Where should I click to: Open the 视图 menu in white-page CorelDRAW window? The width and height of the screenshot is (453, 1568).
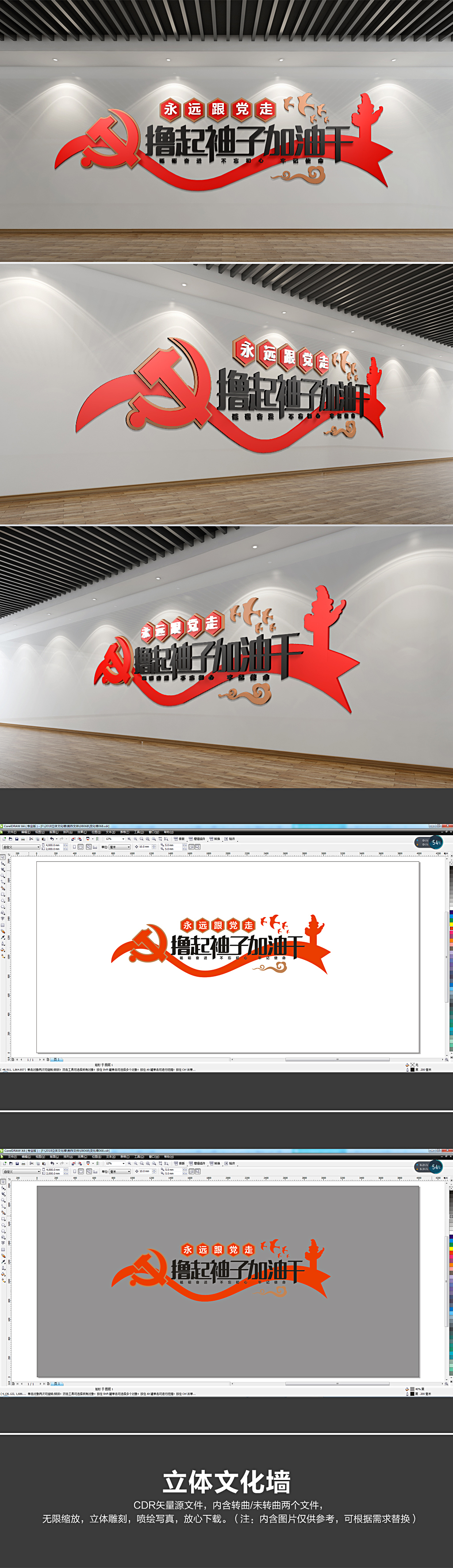coord(39,832)
